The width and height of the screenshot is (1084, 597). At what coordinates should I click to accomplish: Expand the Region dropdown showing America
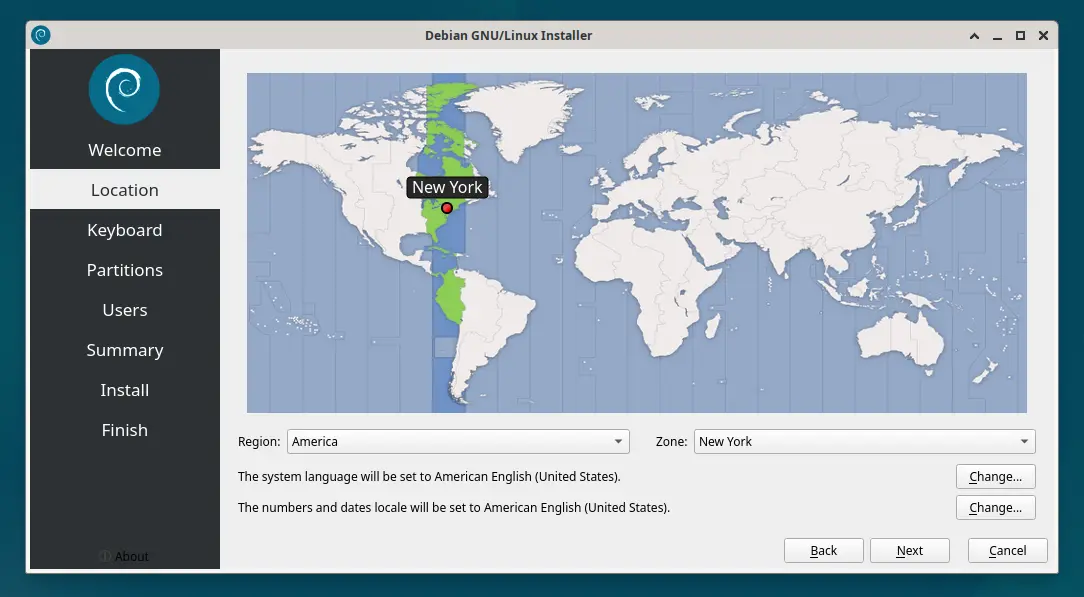coord(458,441)
